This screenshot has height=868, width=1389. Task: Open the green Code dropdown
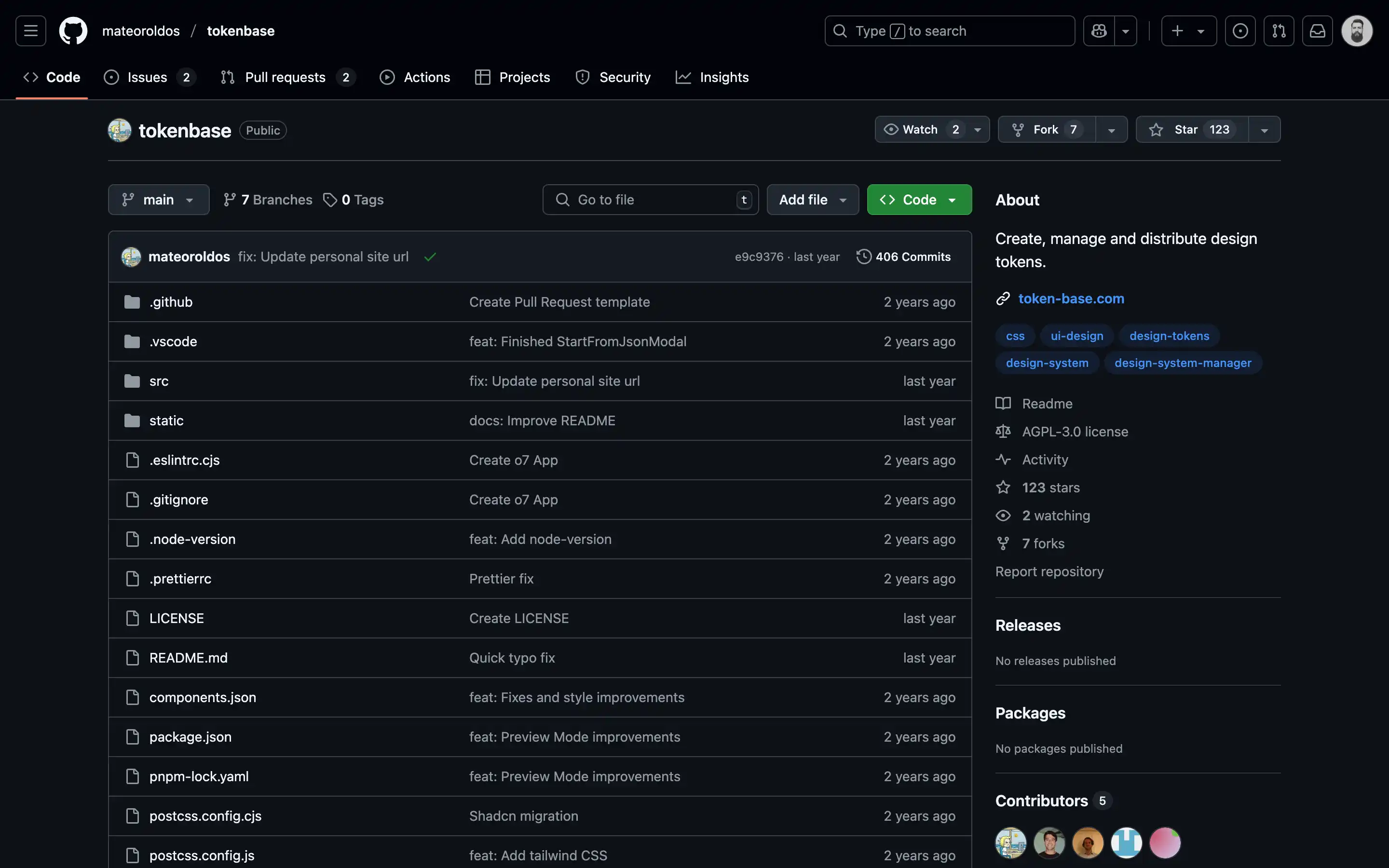point(920,200)
